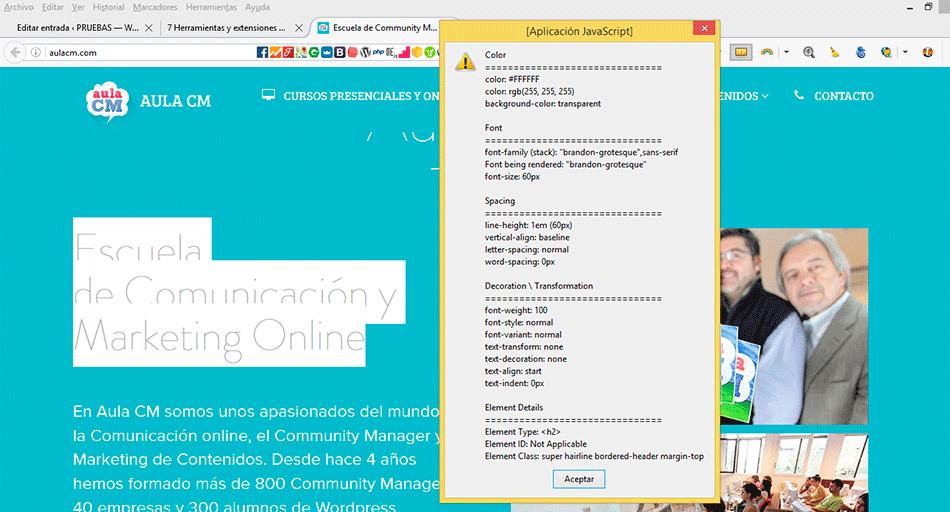Open the rainbow color picker extension
Image resolution: width=950 pixels, height=512 pixels.
pos(767,52)
